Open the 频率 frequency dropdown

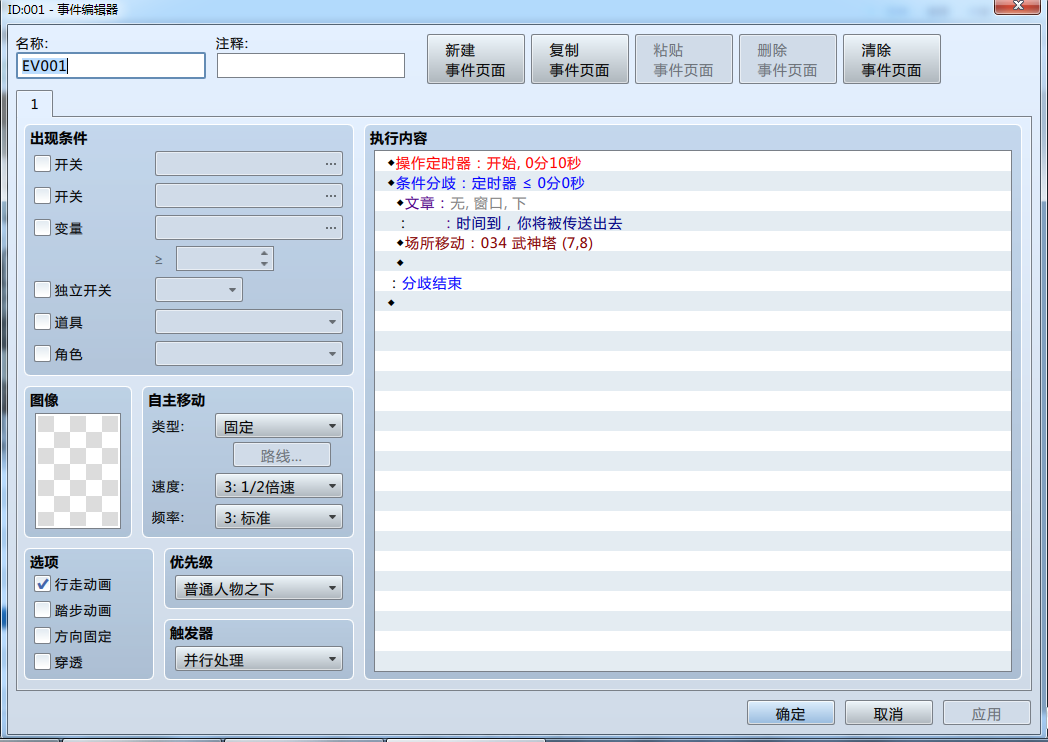[279, 517]
